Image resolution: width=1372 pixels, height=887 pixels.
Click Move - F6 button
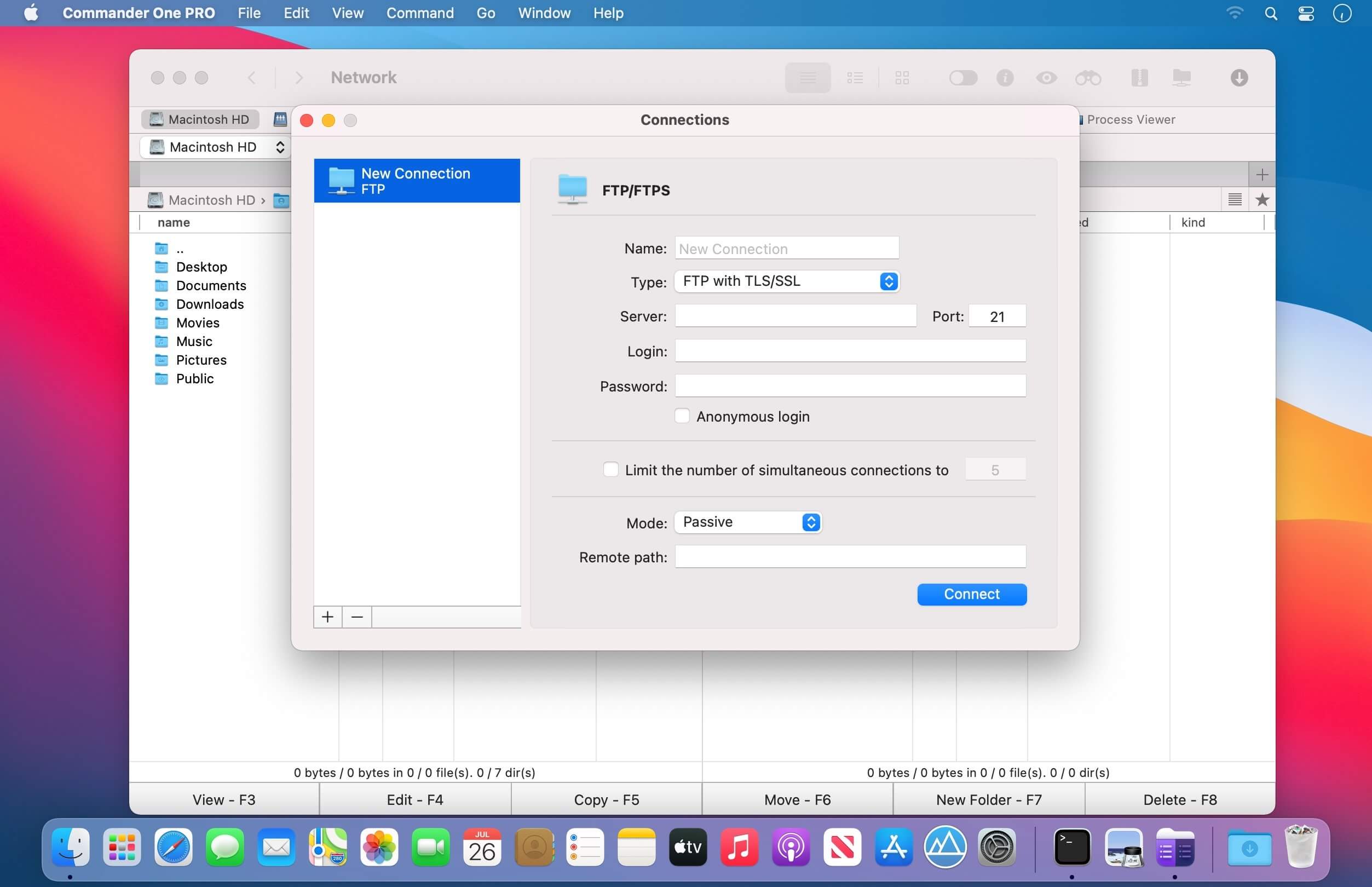(797, 799)
